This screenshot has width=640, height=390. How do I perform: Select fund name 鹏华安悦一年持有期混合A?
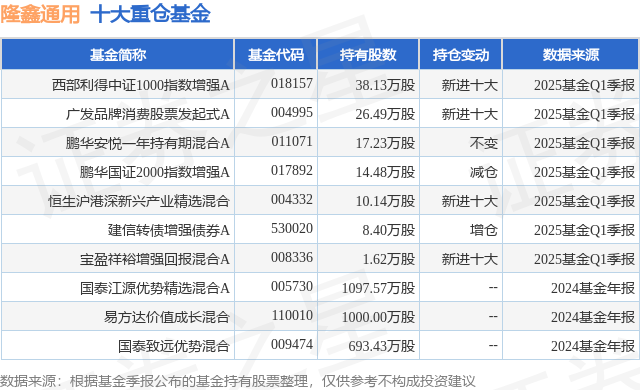[148, 143]
